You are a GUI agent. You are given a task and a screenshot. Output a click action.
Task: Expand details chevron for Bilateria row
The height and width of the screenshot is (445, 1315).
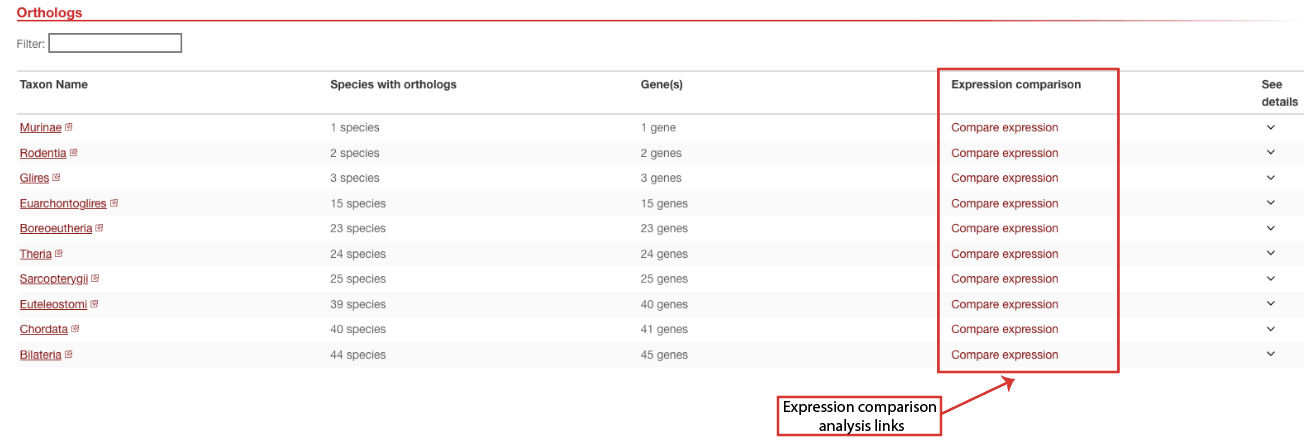[x=1271, y=354]
